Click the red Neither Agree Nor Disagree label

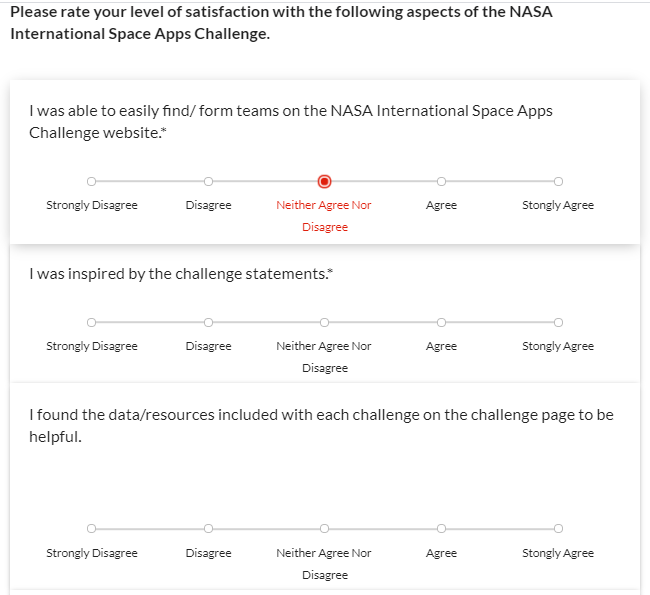[324, 216]
